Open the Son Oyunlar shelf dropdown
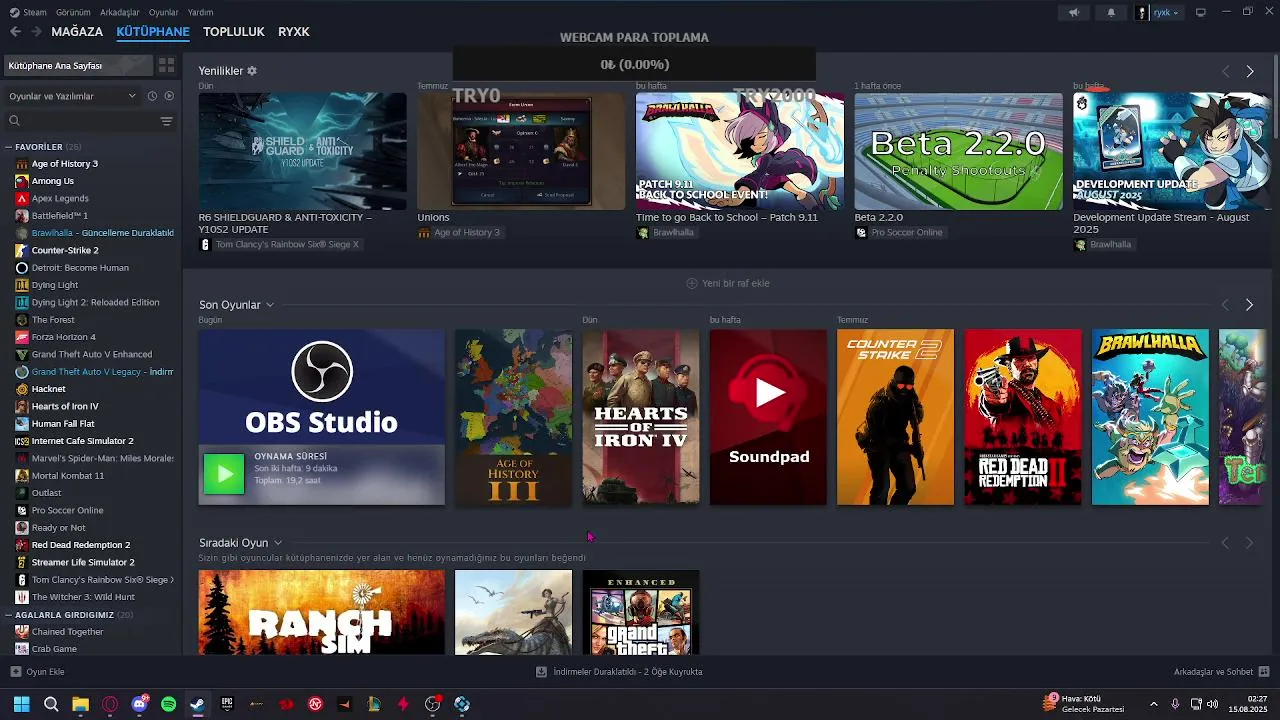Image resolution: width=1280 pixels, height=720 pixels. (269, 305)
